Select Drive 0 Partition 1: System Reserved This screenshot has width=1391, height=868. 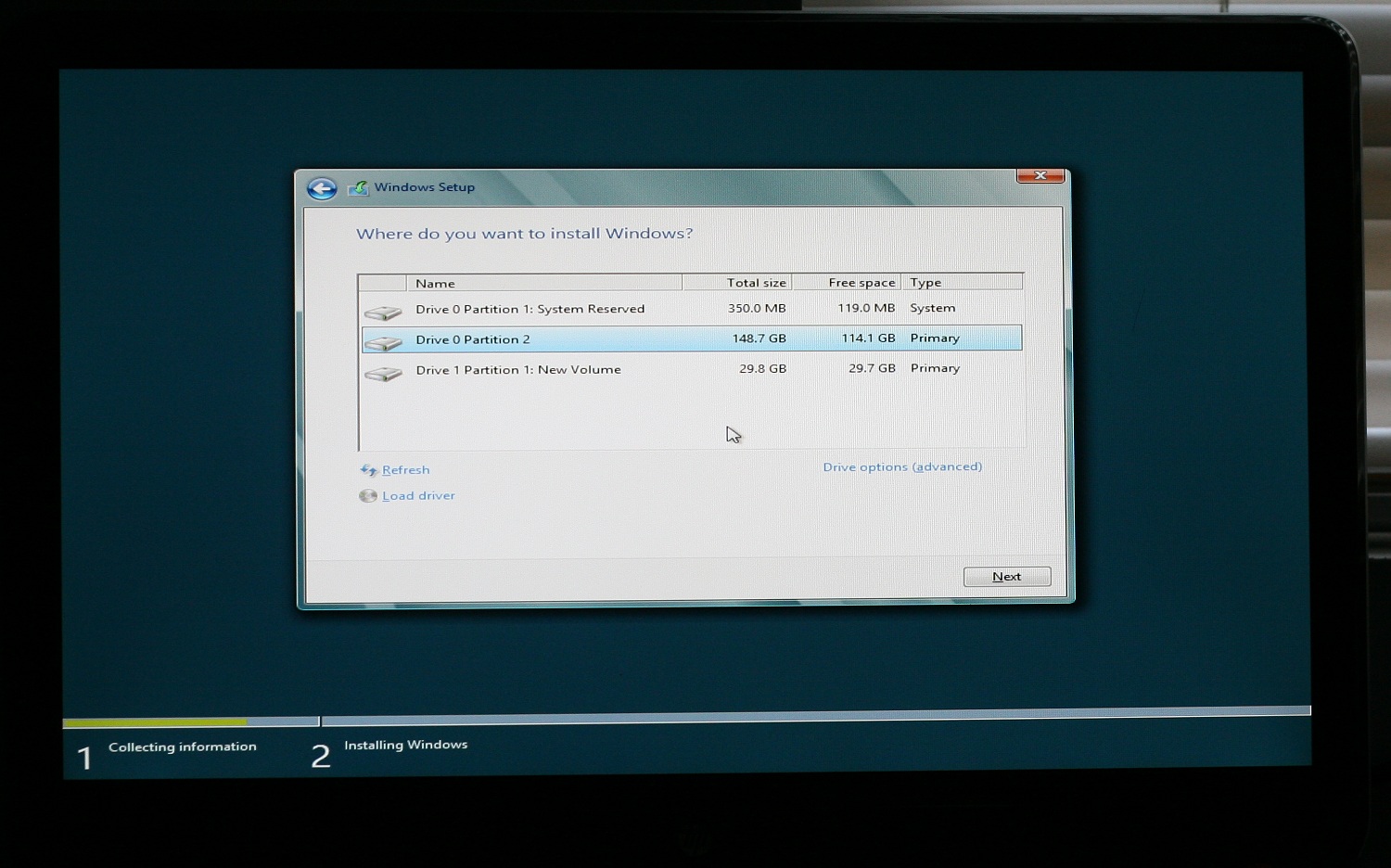692,309
